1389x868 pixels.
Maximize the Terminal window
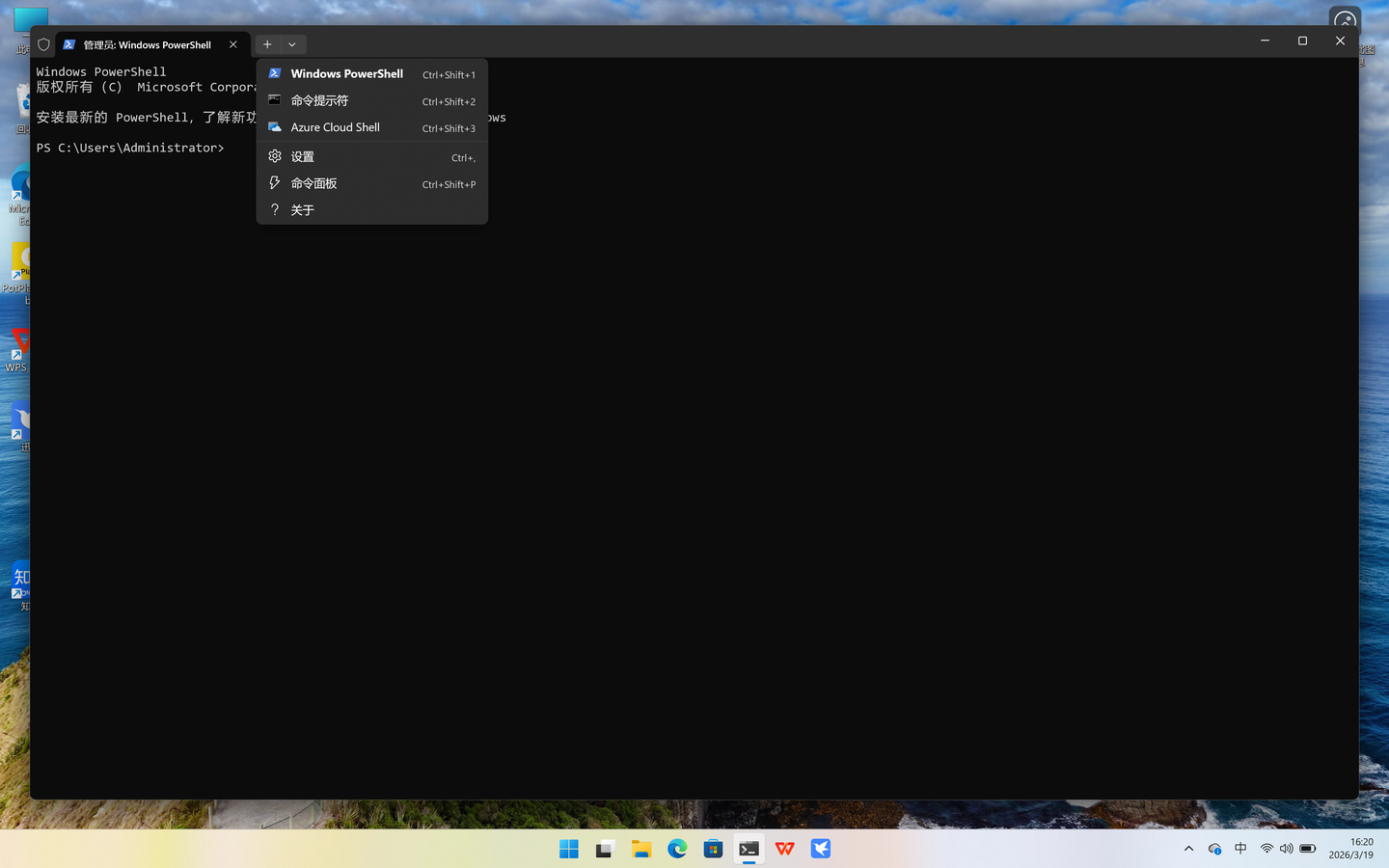point(1302,41)
